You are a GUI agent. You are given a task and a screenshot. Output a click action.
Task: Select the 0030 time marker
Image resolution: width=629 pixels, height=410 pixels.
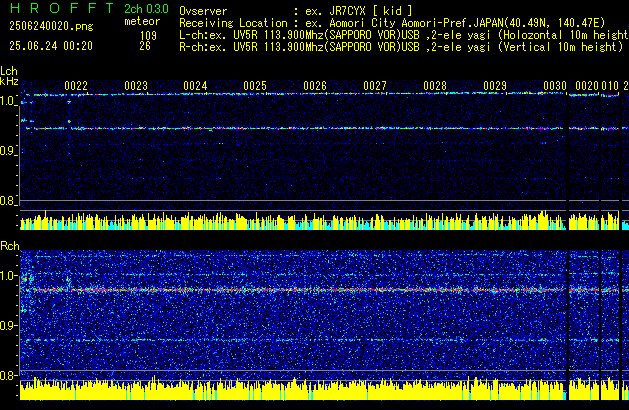555,86
